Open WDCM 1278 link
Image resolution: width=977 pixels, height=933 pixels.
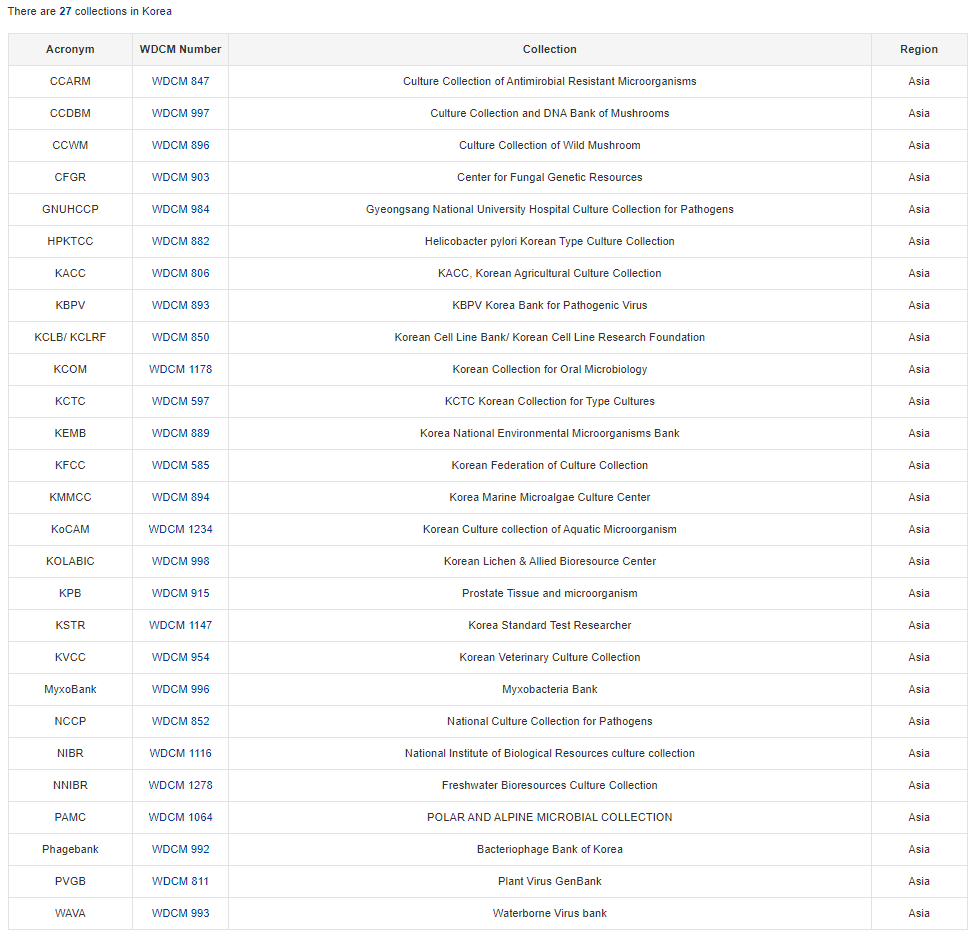[180, 785]
